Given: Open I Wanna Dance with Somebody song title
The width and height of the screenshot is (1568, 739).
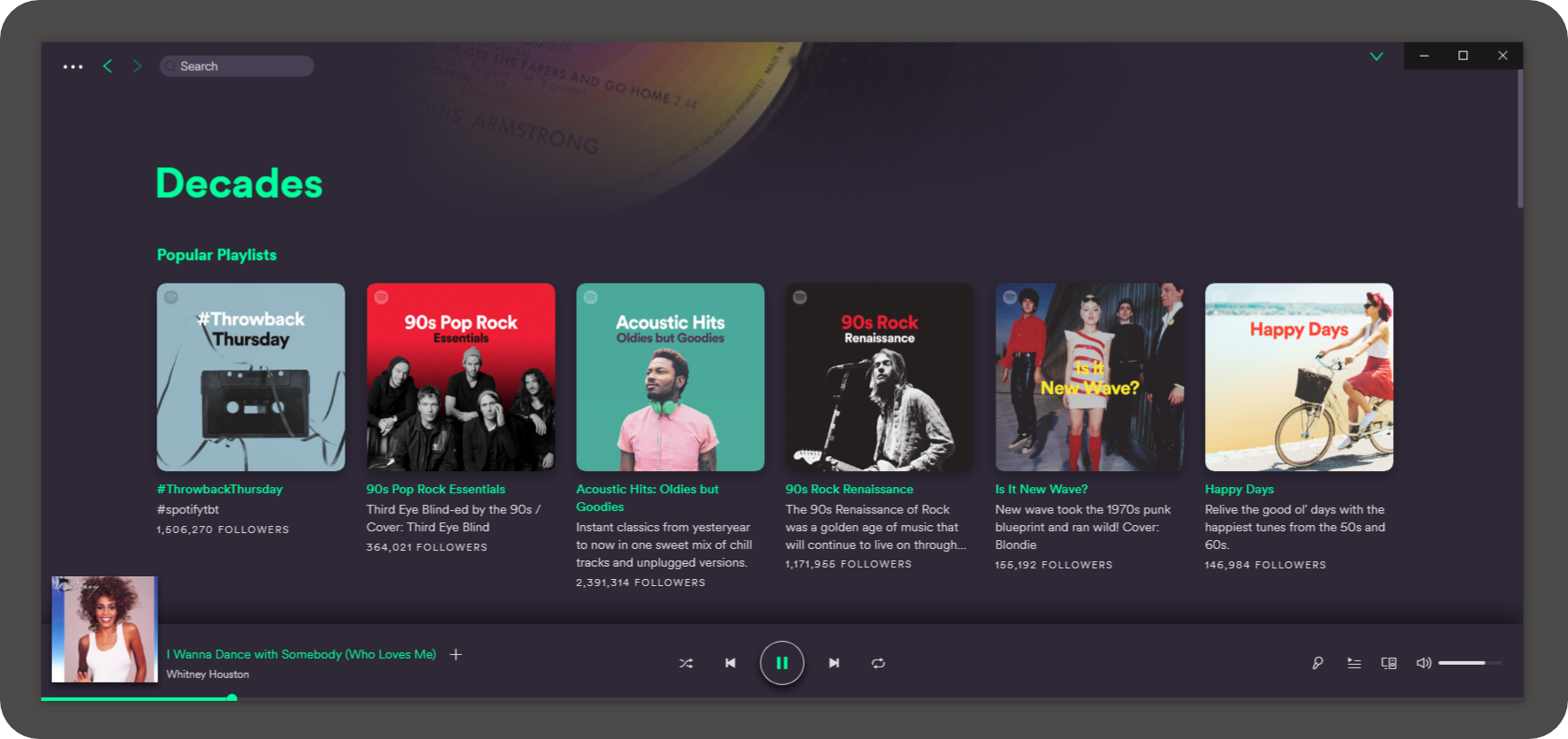Looking at the screenshot, I should (301, 654).
